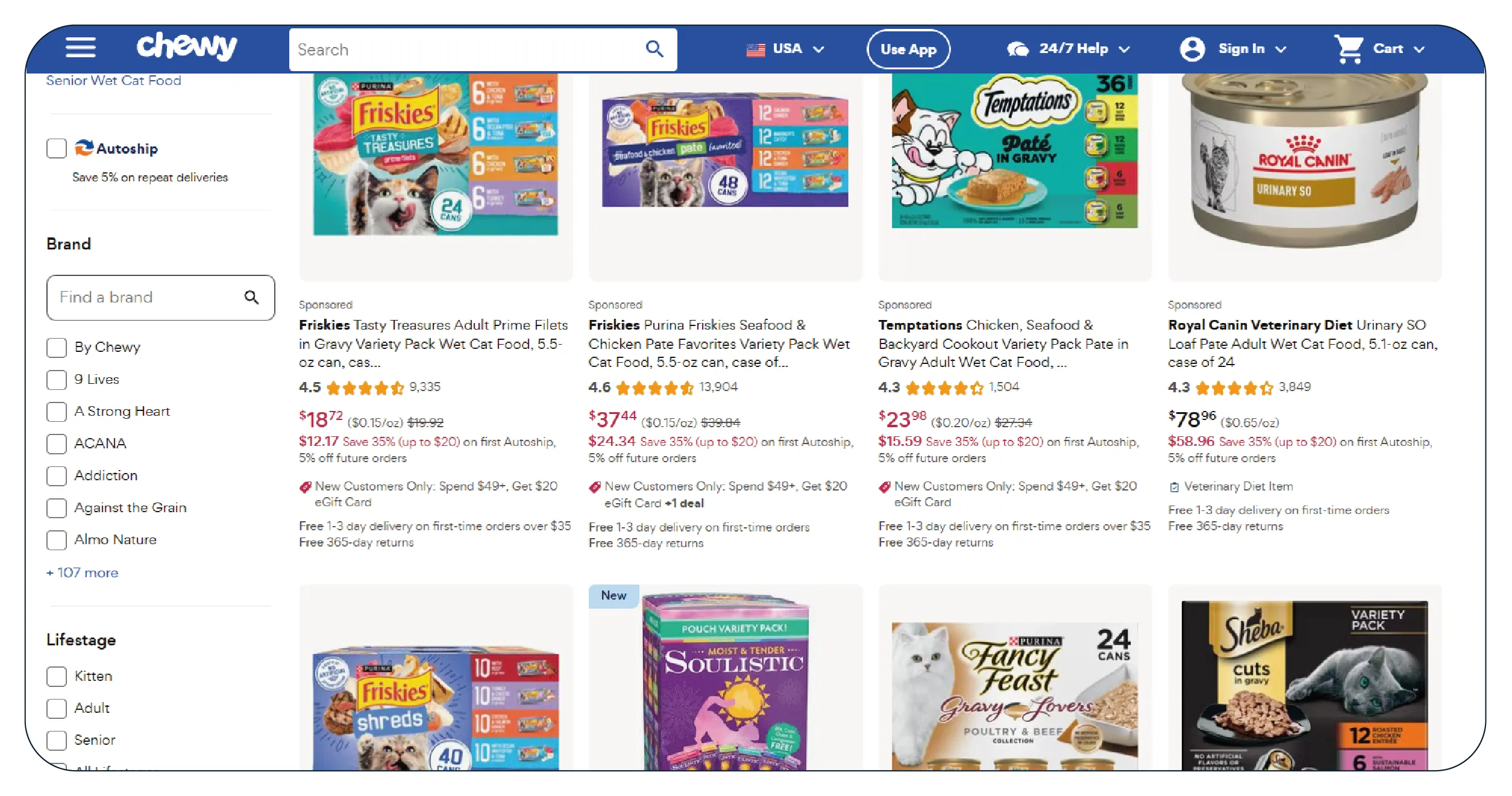Click the Sign In account avatar icon
Viewport: 1512px width, 796px height.
pyautogui.click(x=1192, y=49)
